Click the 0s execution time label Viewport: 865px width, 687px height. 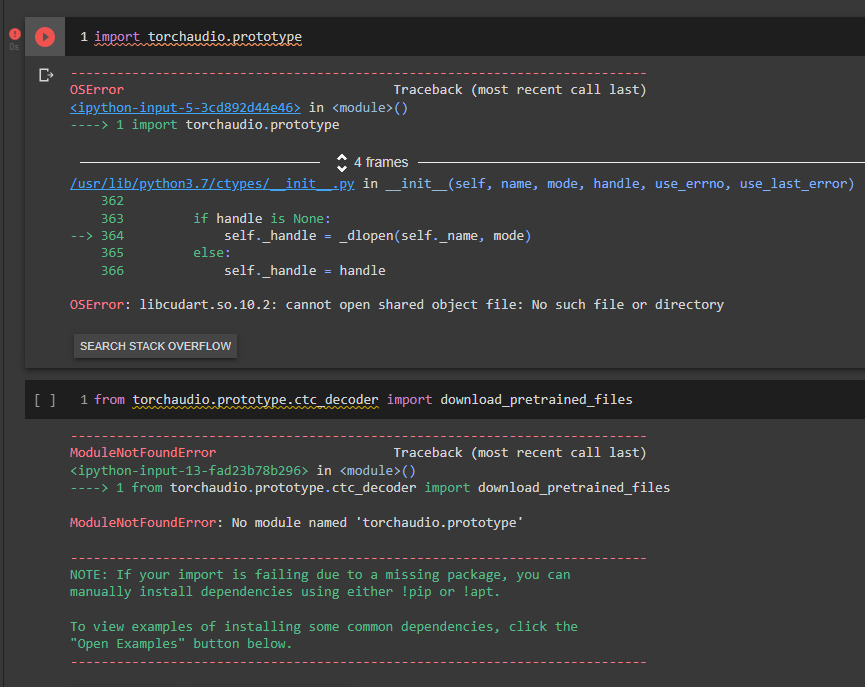[x=14, y=47]
